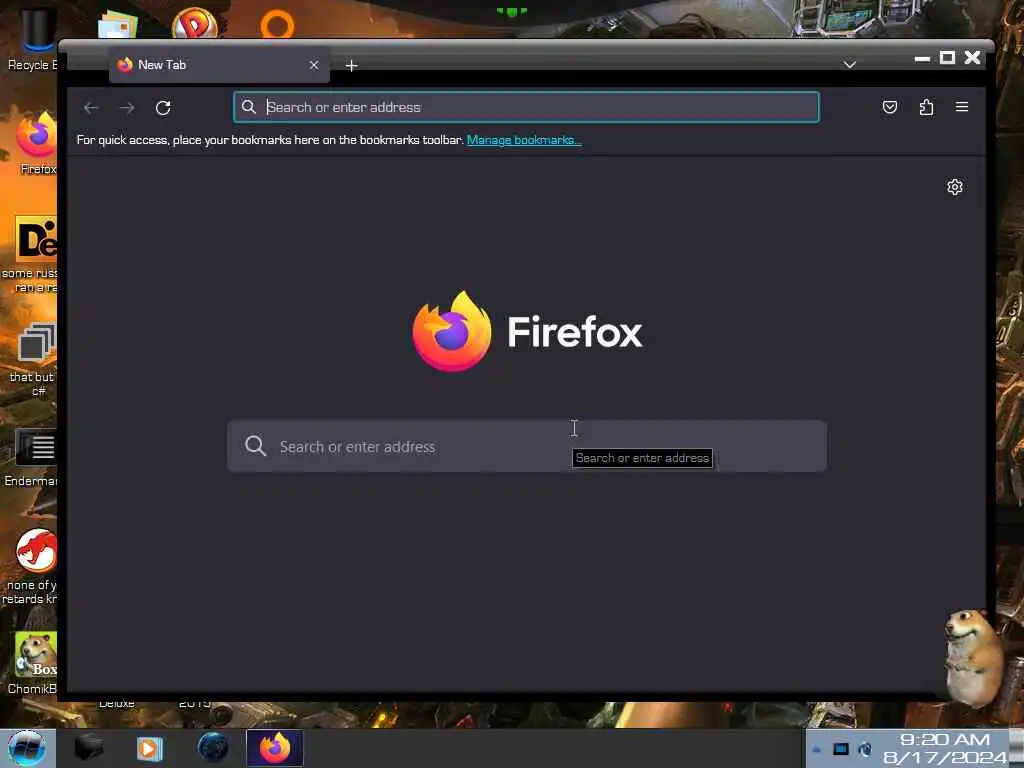Open the new tab personalize gear icon

(x=955, y=187)
